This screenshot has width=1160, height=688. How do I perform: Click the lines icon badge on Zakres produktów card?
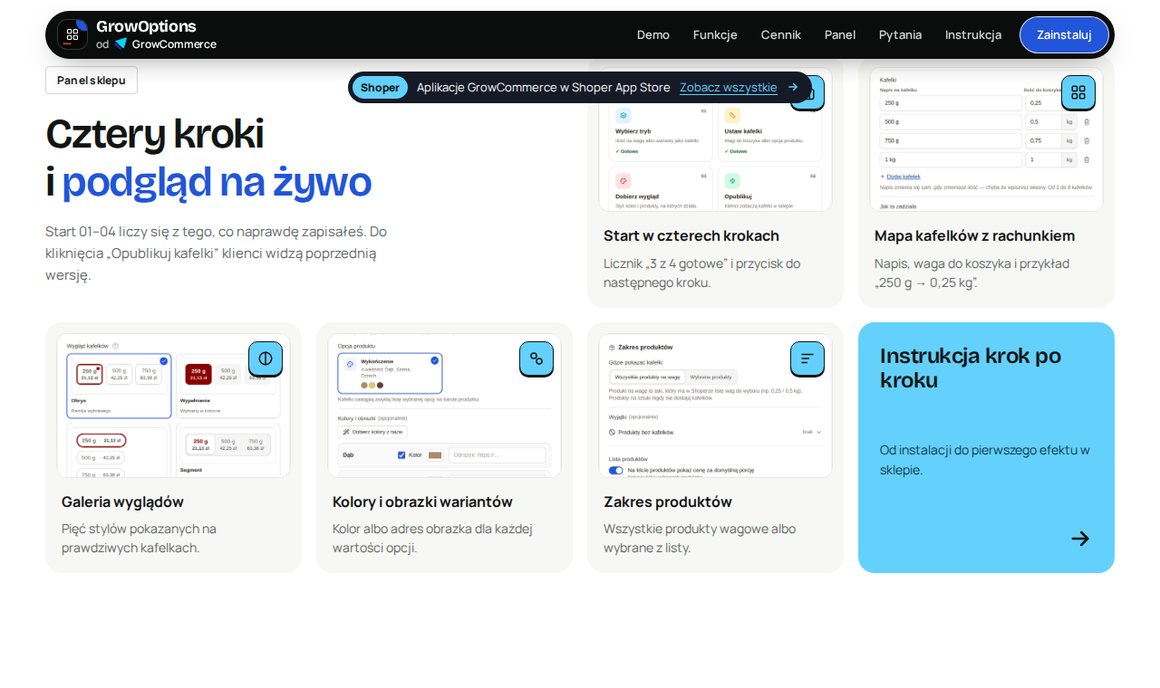pyautogui.click(x=807, y=359)
